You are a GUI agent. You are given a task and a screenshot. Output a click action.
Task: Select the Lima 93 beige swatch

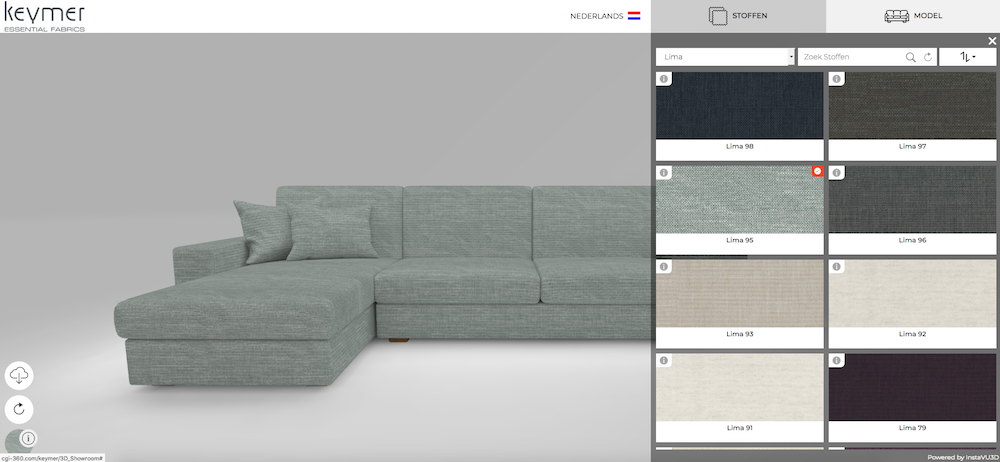(740, 293)
